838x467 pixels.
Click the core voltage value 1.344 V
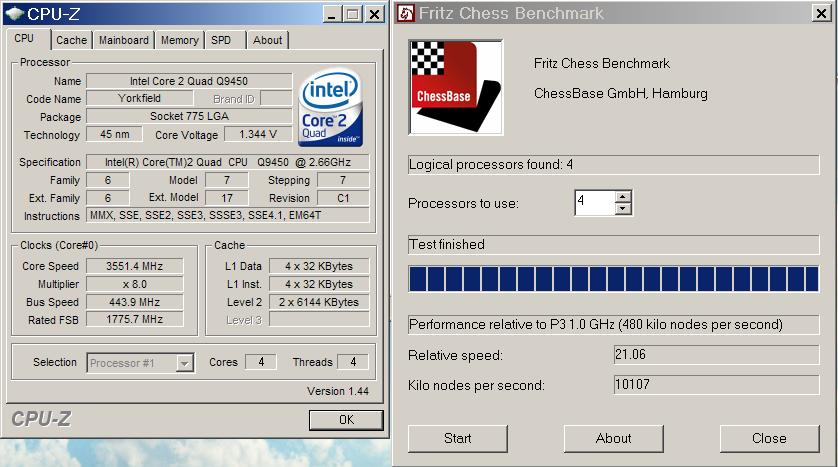pyautogui.click(x=258, y=135)
